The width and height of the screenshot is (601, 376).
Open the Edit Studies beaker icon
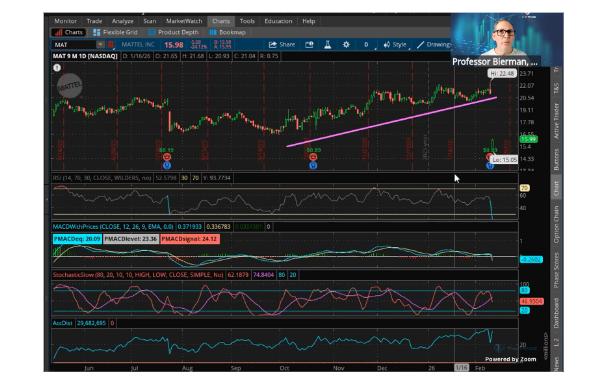pos(327,45)
